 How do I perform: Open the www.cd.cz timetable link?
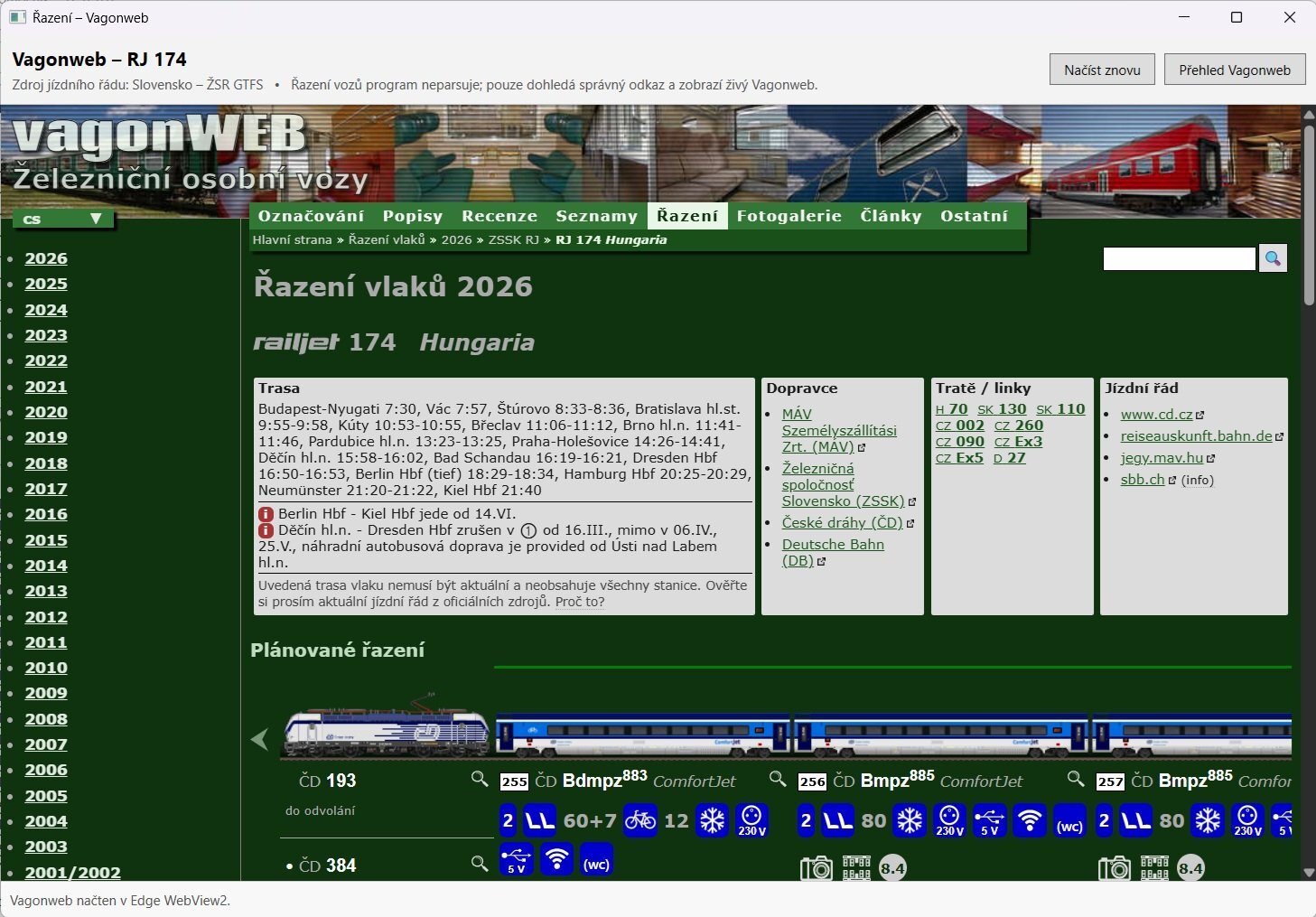click(1157, 414)
